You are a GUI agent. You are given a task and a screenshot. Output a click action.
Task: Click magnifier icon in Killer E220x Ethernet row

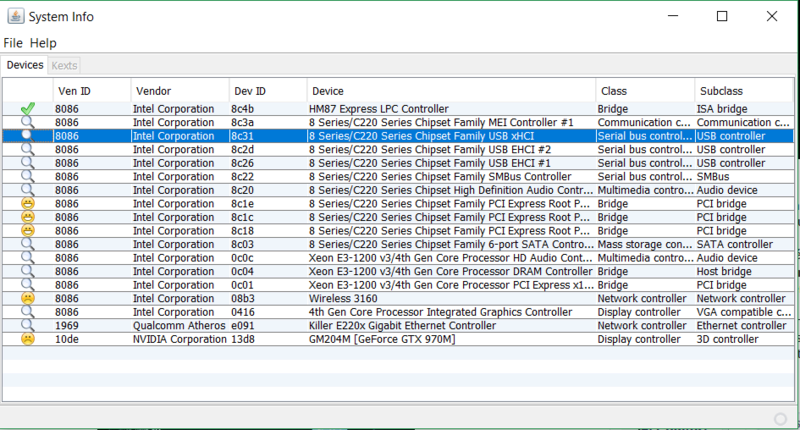[28, 325]
